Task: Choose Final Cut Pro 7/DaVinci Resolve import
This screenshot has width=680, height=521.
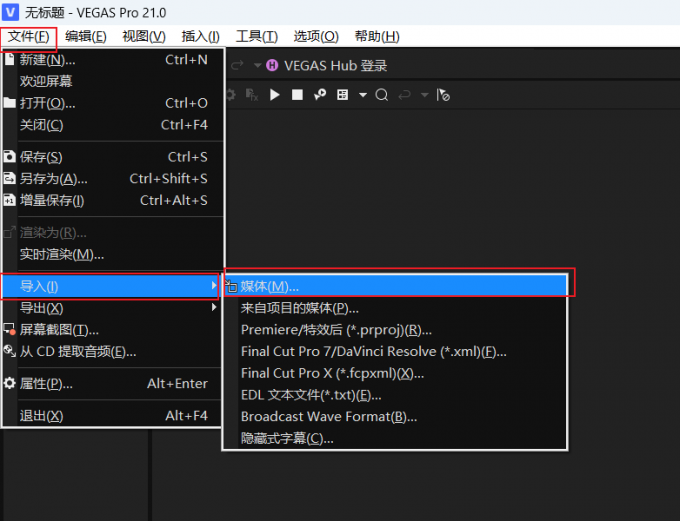Action: pos(395,351)
